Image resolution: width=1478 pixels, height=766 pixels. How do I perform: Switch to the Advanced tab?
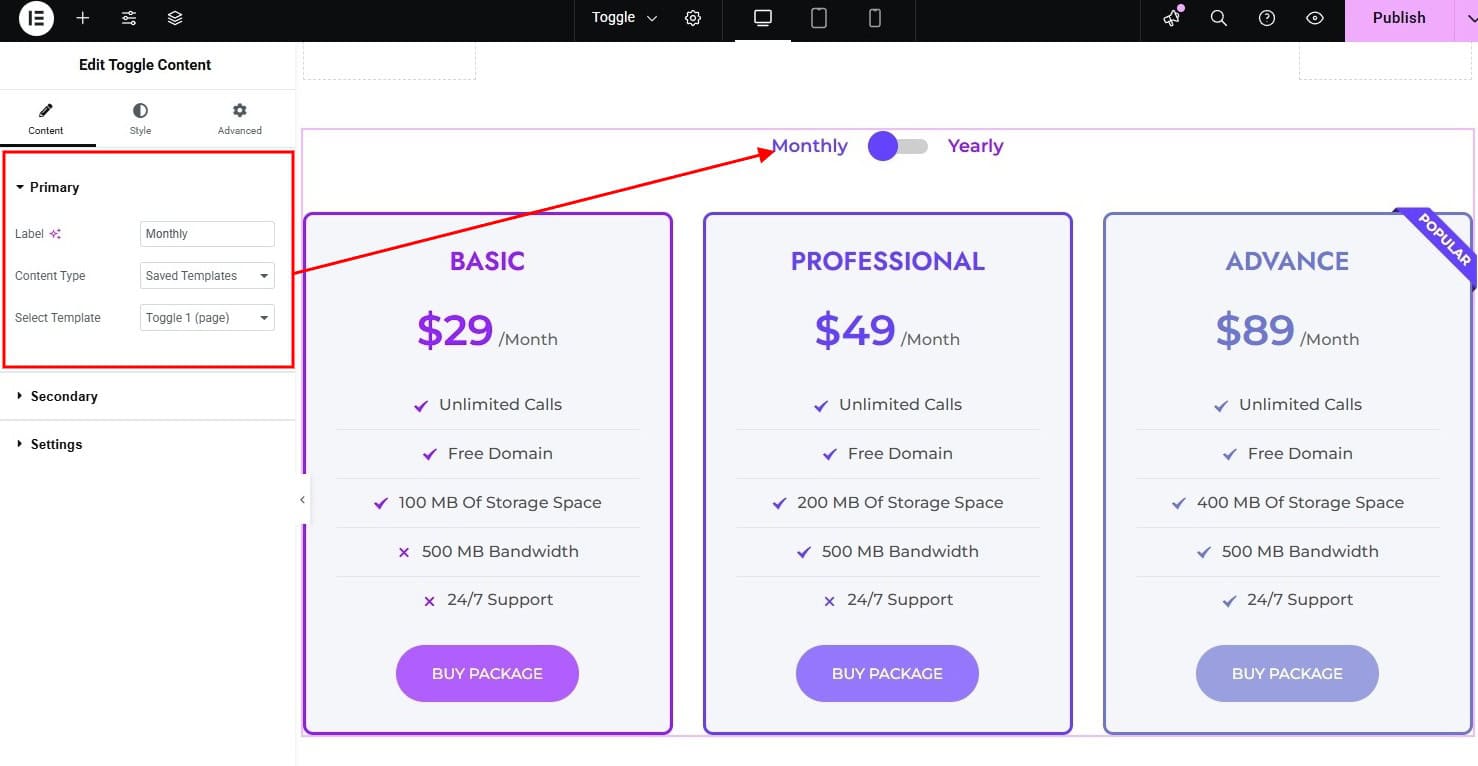coord(240,119)
